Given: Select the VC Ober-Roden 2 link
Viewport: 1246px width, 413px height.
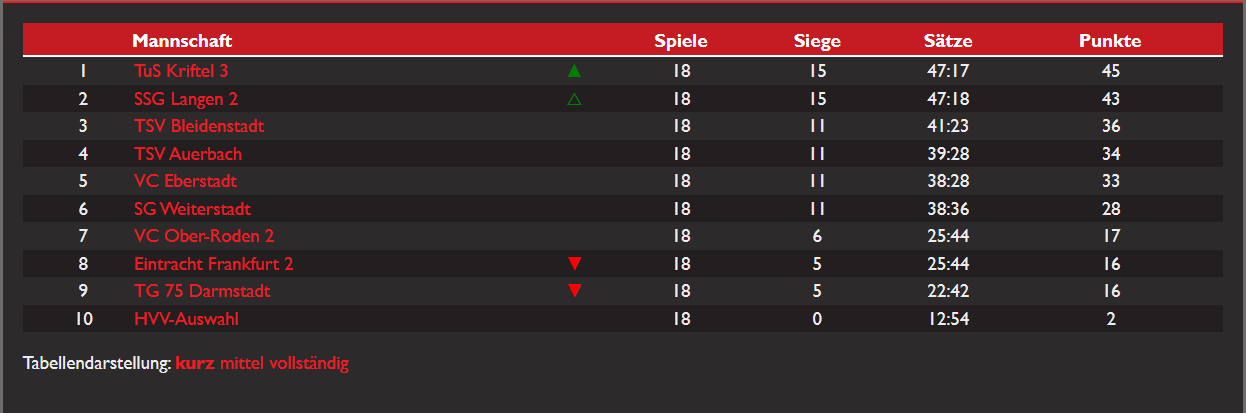Looking at the screenshot, I should (x=204, y=236).
